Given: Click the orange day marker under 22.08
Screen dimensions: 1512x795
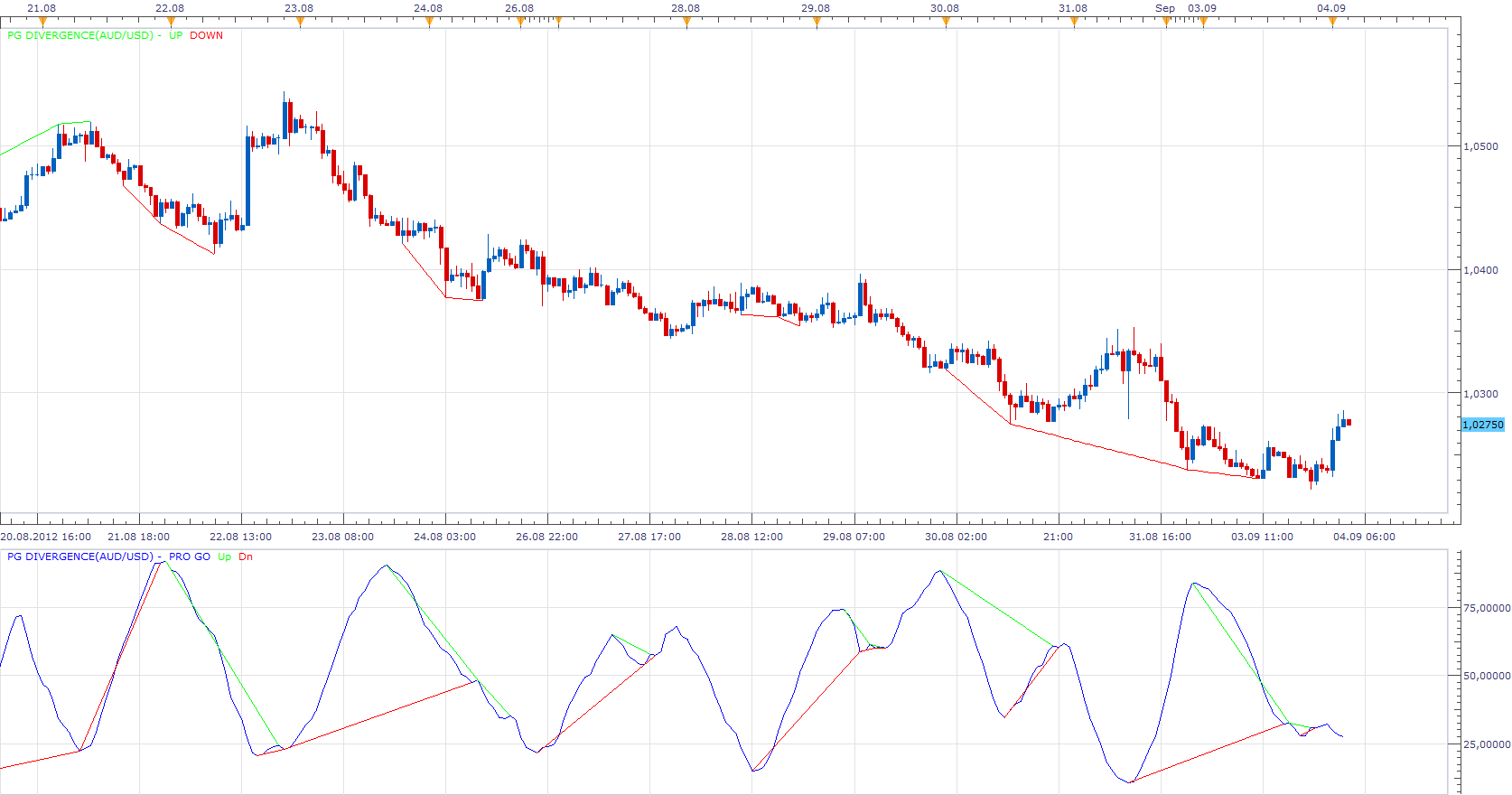Looking at the screenshot, I should click(172, 22).
